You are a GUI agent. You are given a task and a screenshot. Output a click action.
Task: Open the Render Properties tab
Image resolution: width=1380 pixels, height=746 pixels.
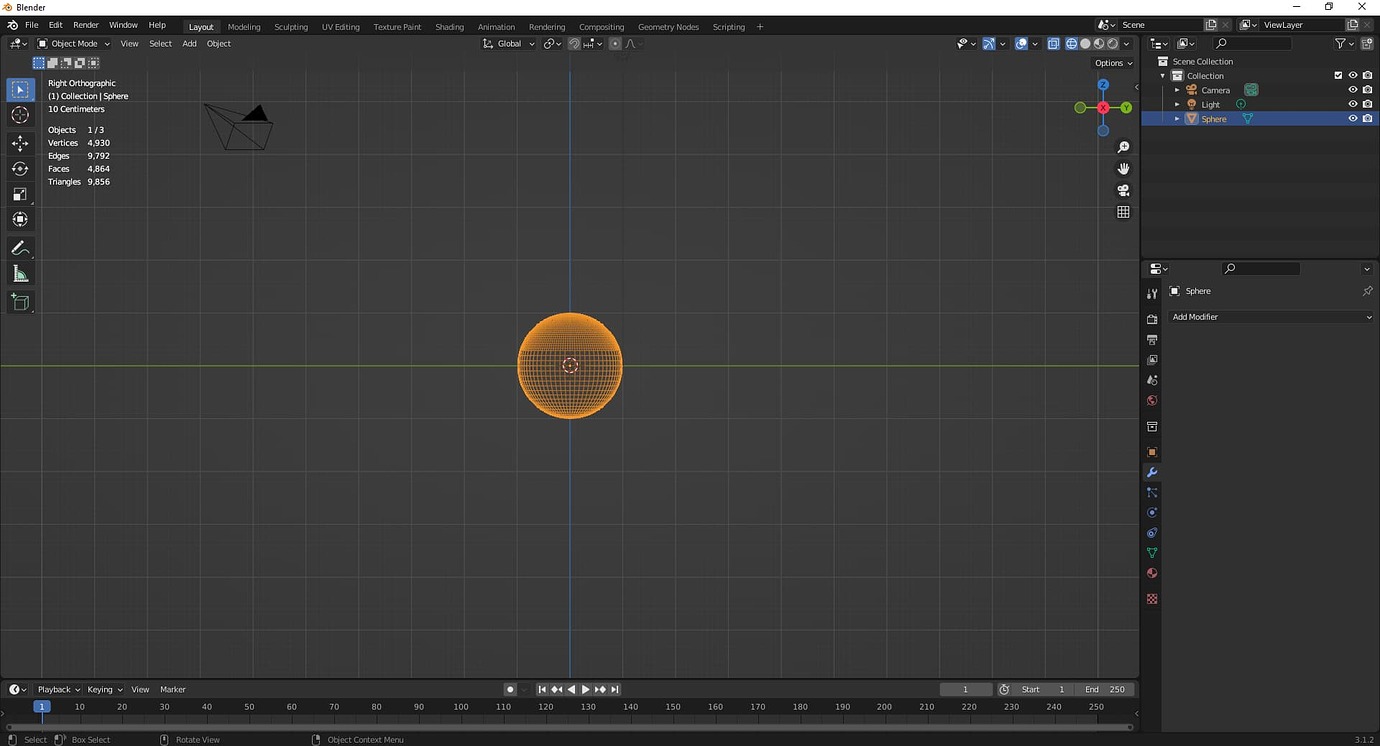[x=1151, y=317]
